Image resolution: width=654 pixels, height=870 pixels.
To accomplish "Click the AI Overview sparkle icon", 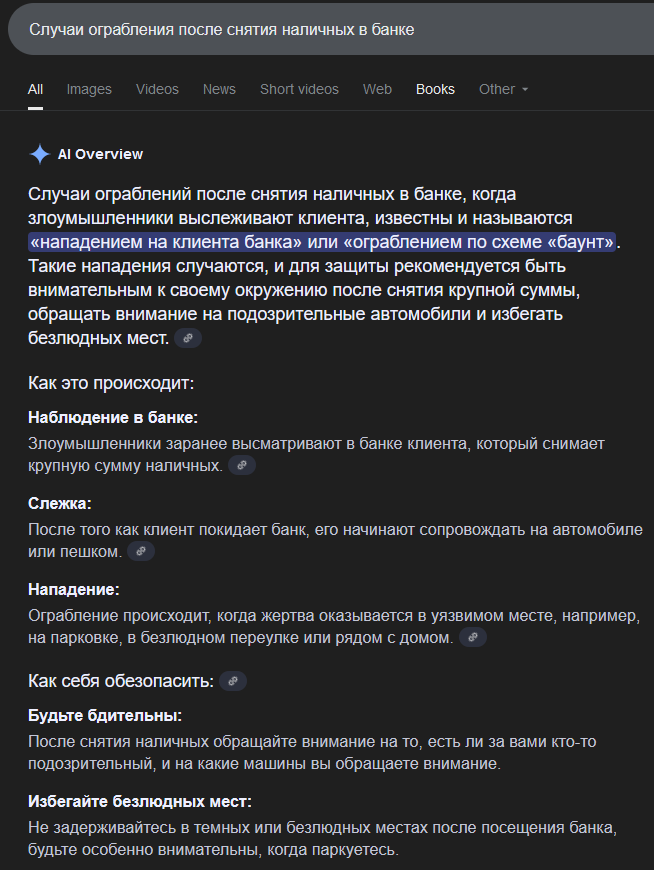I will coord(39,154).
